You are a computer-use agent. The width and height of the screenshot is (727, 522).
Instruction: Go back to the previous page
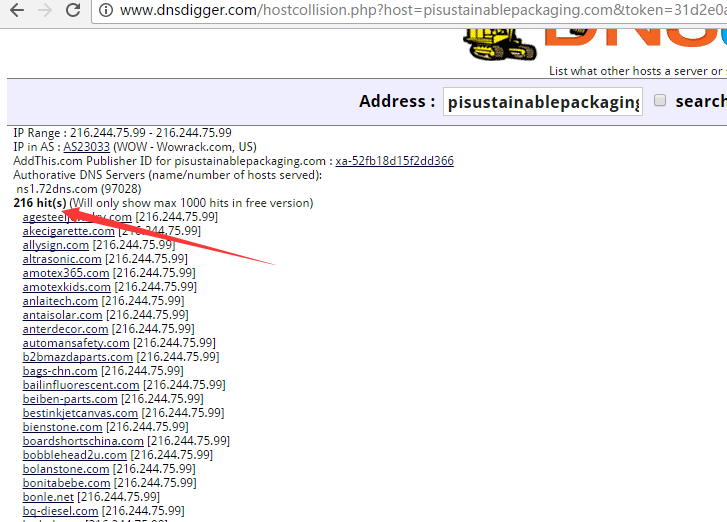tap(17, 10)
